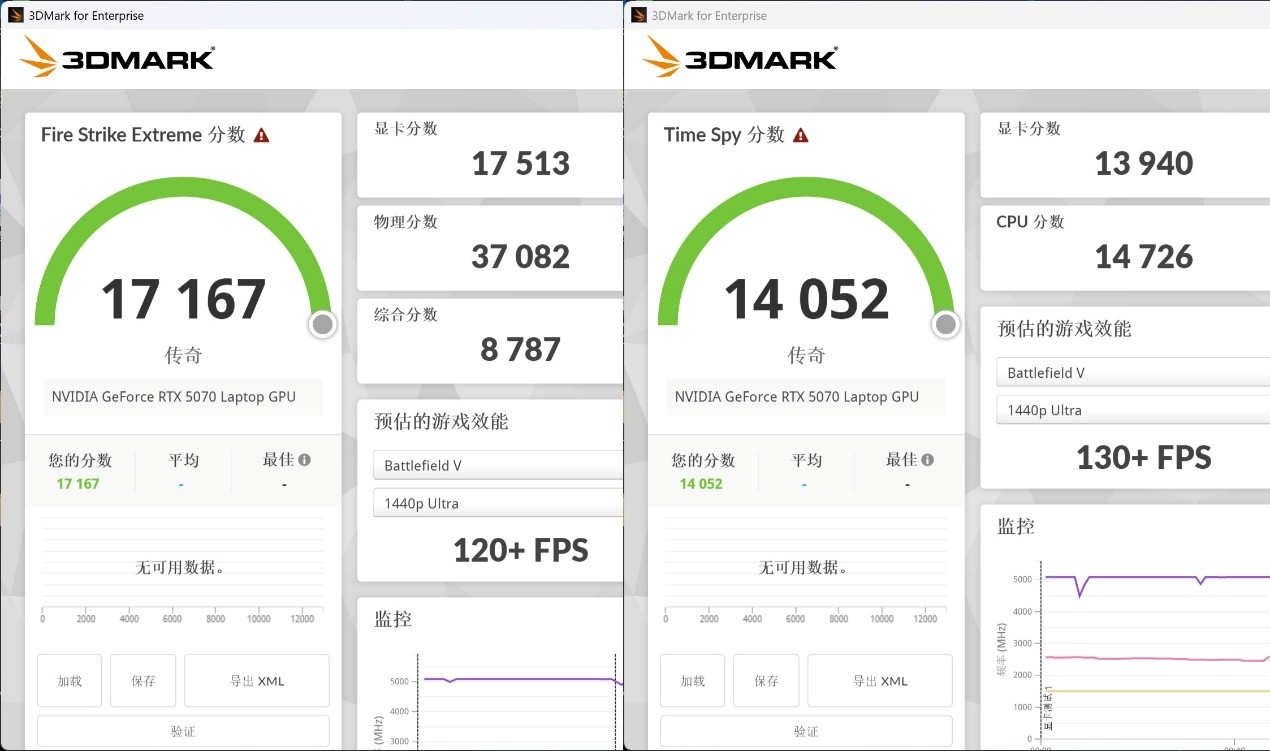Click 预估的游戏效能 heading in Time Spy window
This screenshot has height=751, width=1270.
(x=1064, y=329)
